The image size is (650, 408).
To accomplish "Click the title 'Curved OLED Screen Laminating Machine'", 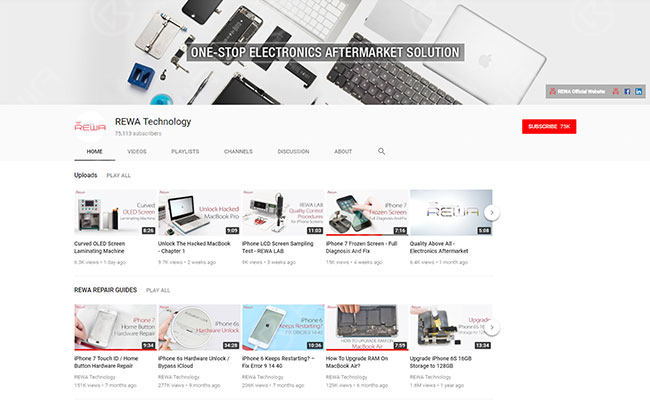I will (99, 247).
